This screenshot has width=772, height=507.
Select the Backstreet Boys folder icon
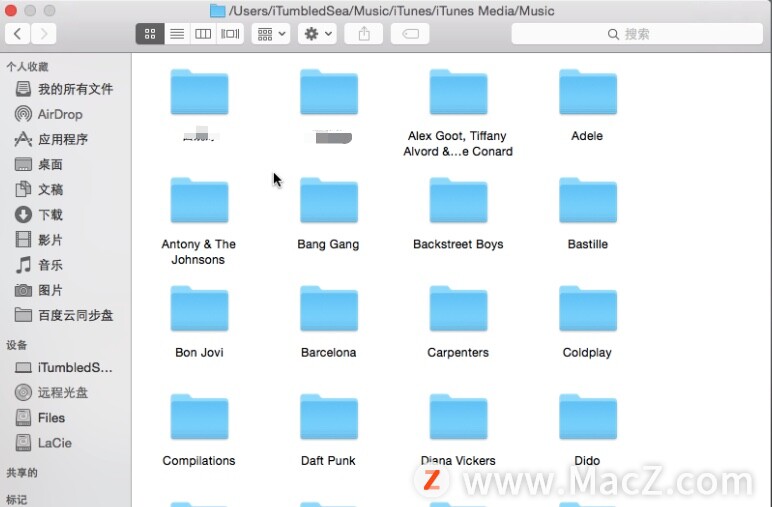[458, 201]
